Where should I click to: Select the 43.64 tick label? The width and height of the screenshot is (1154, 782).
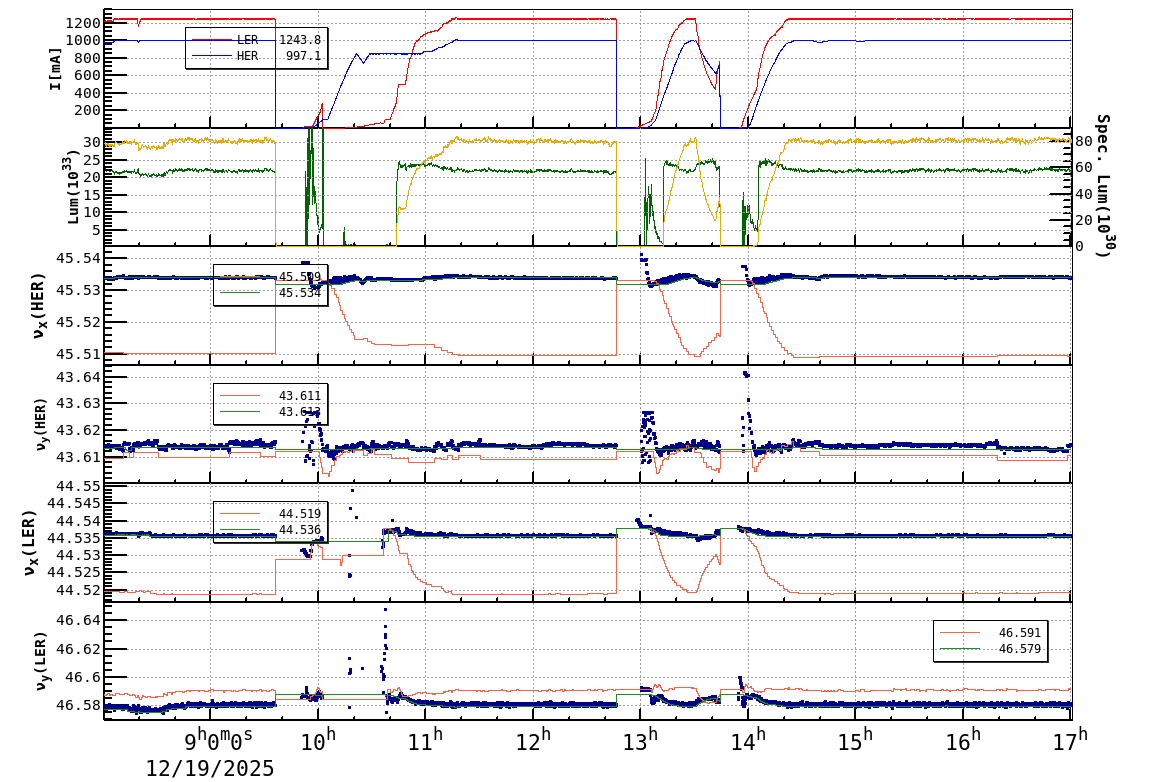tap(79, 377)
